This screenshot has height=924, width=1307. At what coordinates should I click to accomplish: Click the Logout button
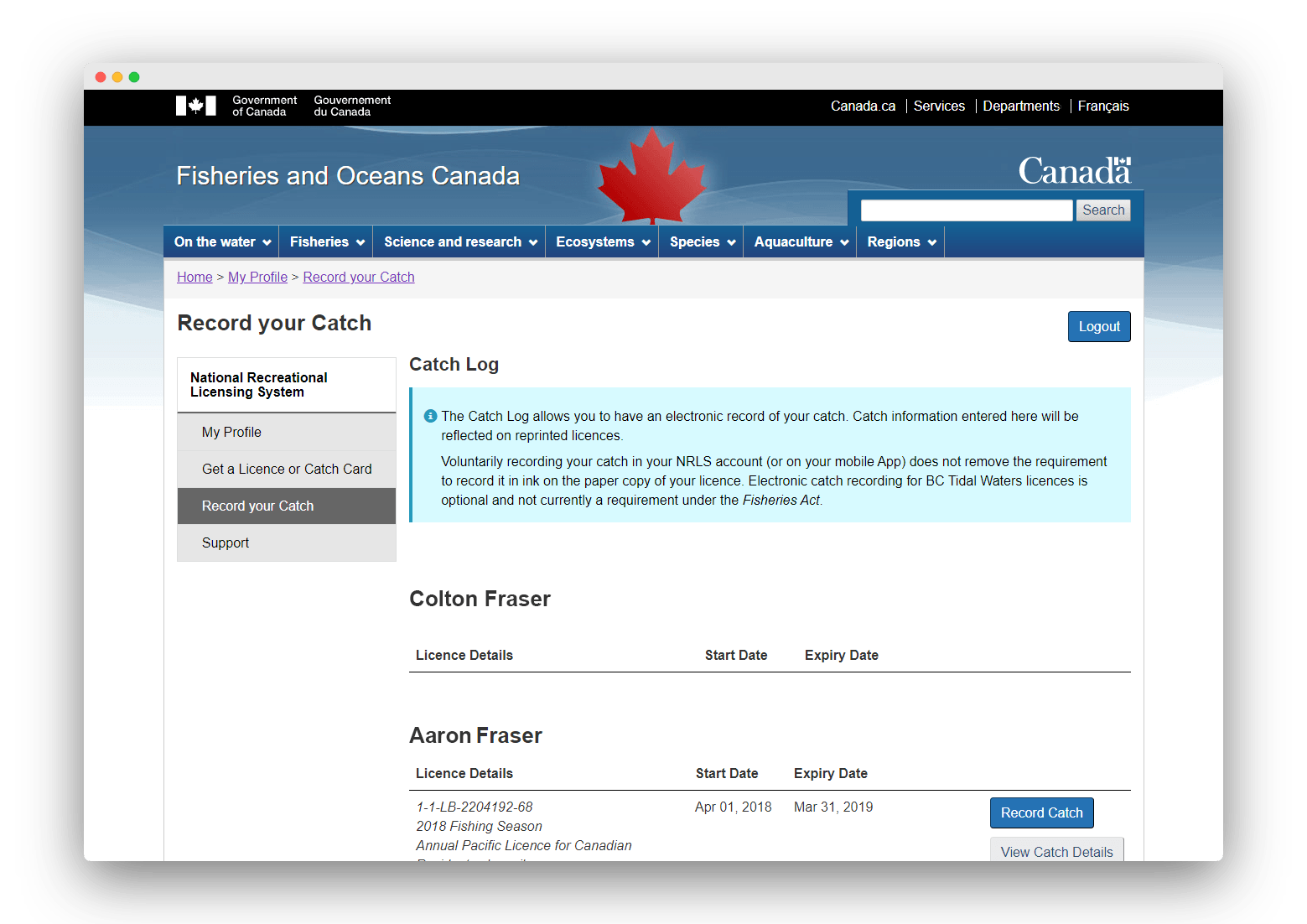point(1099,327)
